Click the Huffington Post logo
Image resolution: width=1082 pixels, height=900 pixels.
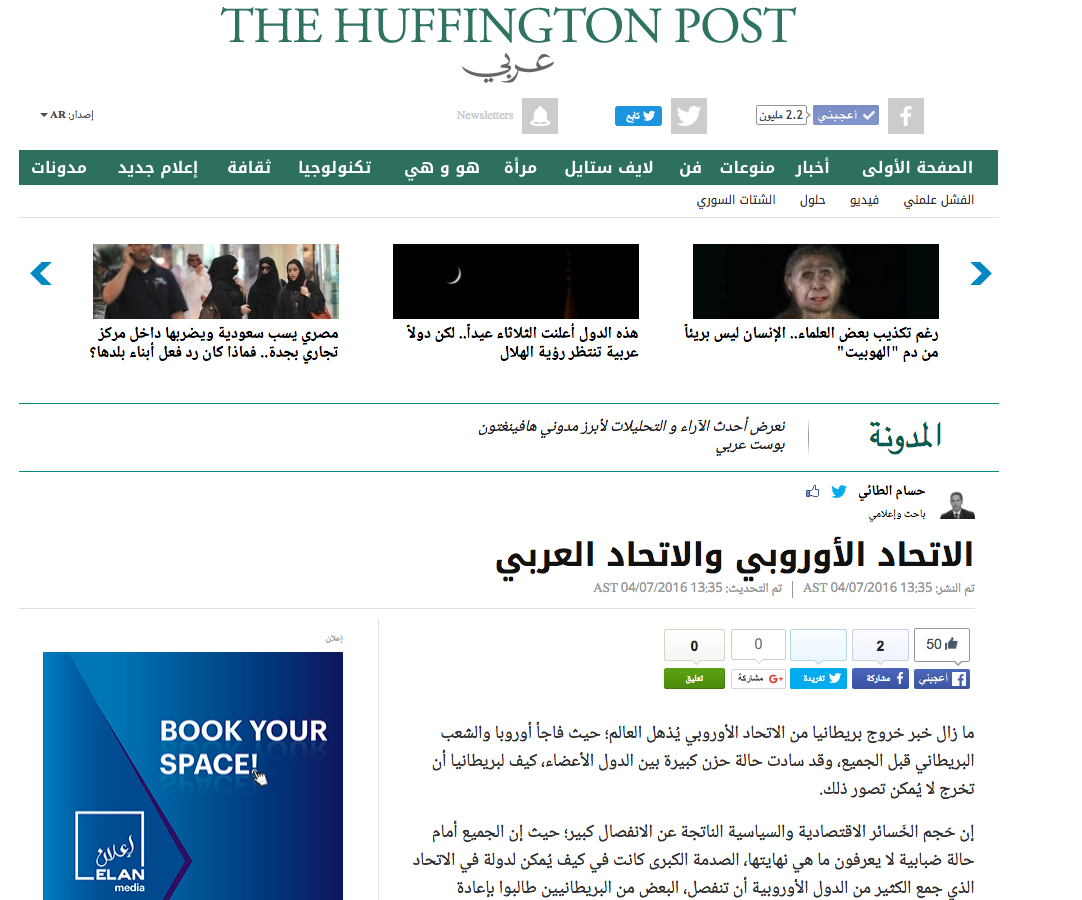(x=508, y=26)
